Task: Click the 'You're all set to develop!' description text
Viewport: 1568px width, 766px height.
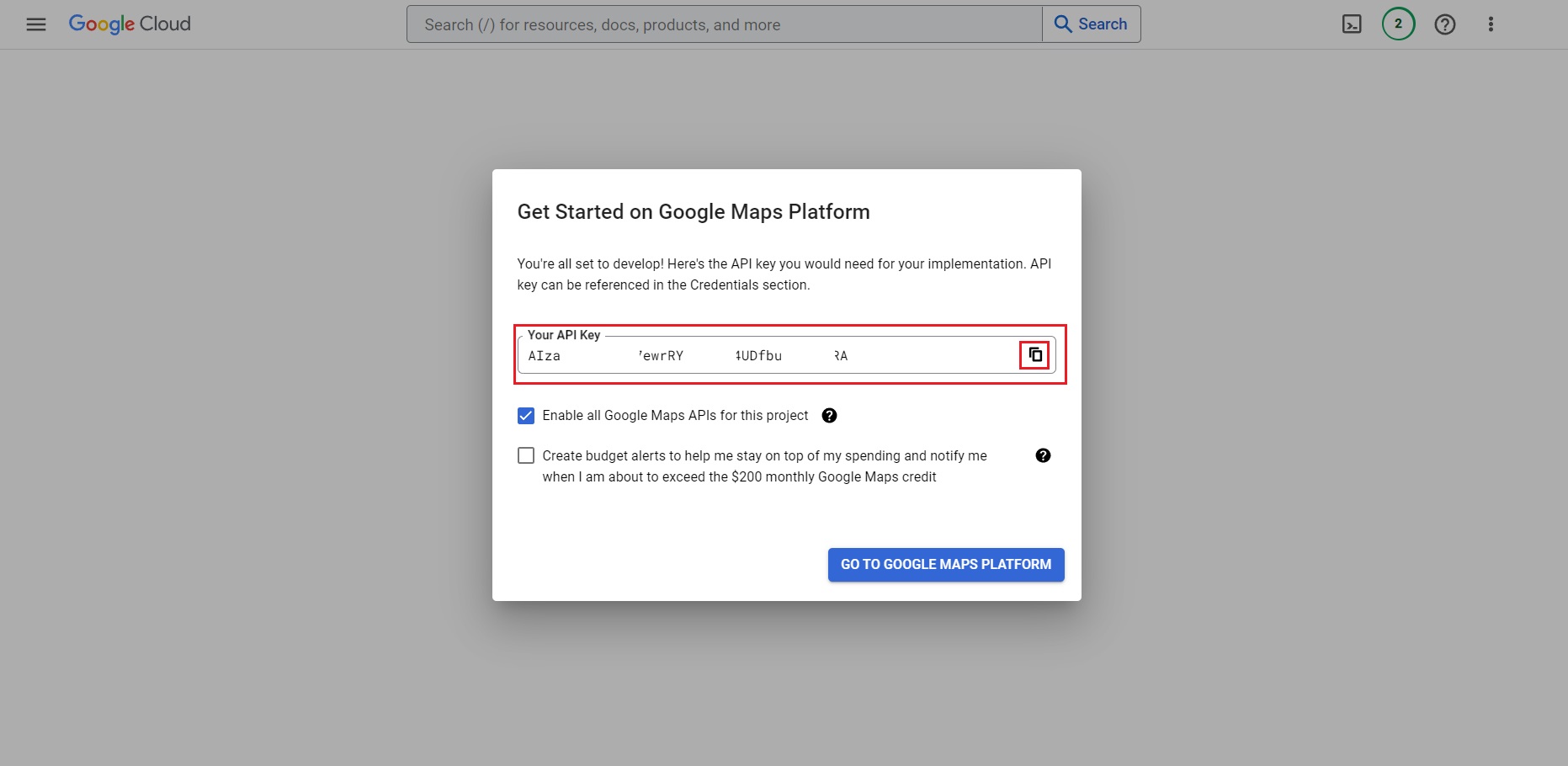Action: point(784,274)
